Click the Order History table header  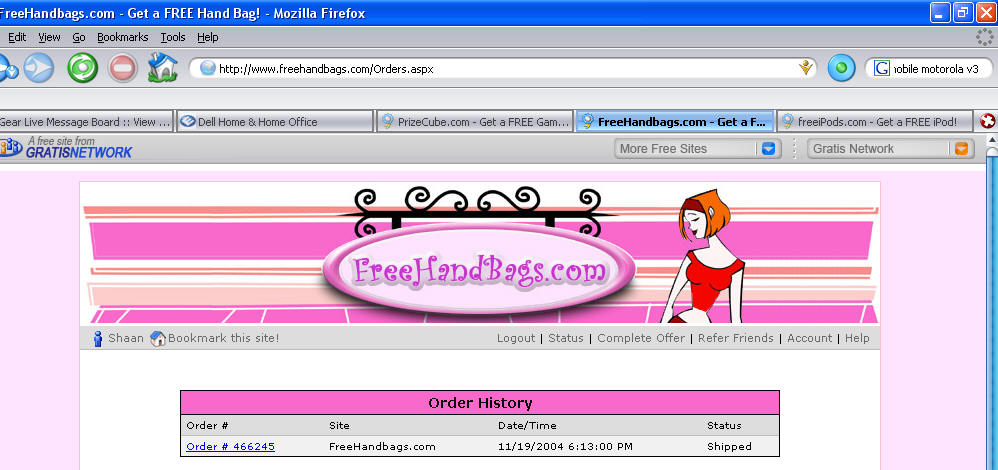[480, 402]
